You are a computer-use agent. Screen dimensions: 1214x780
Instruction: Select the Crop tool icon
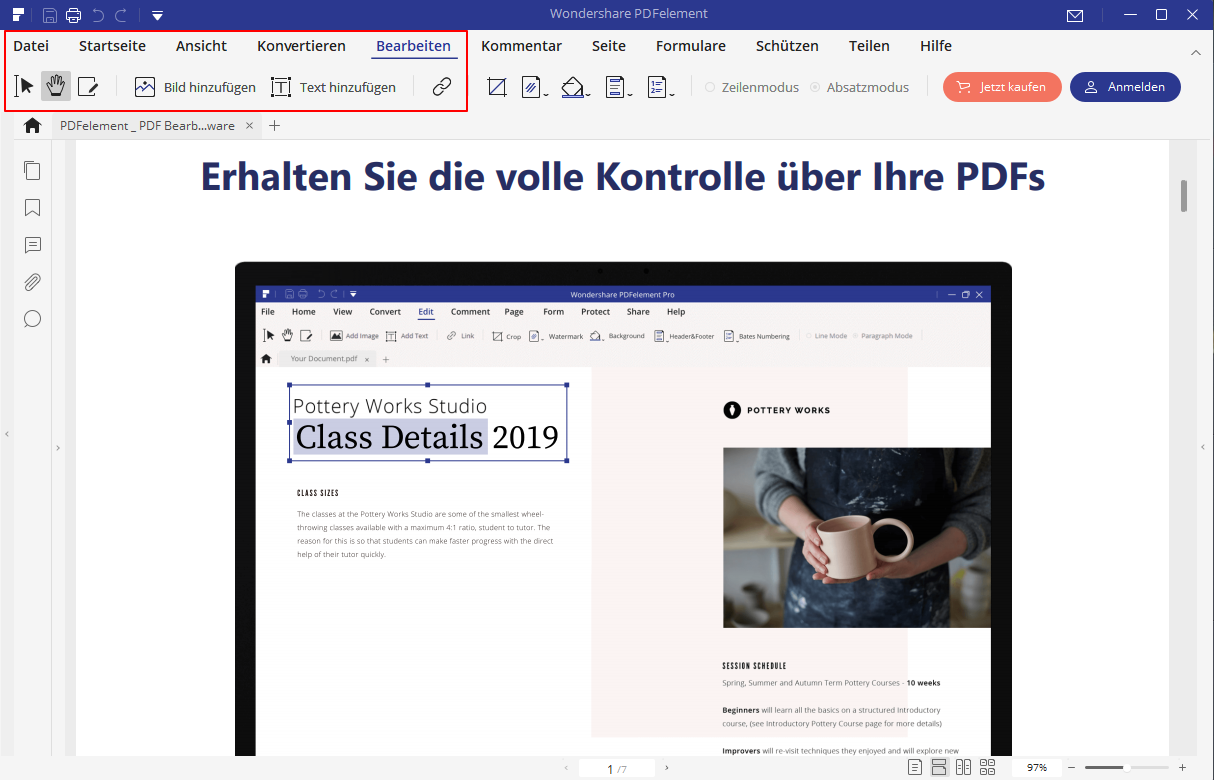(x=497, y=87)
